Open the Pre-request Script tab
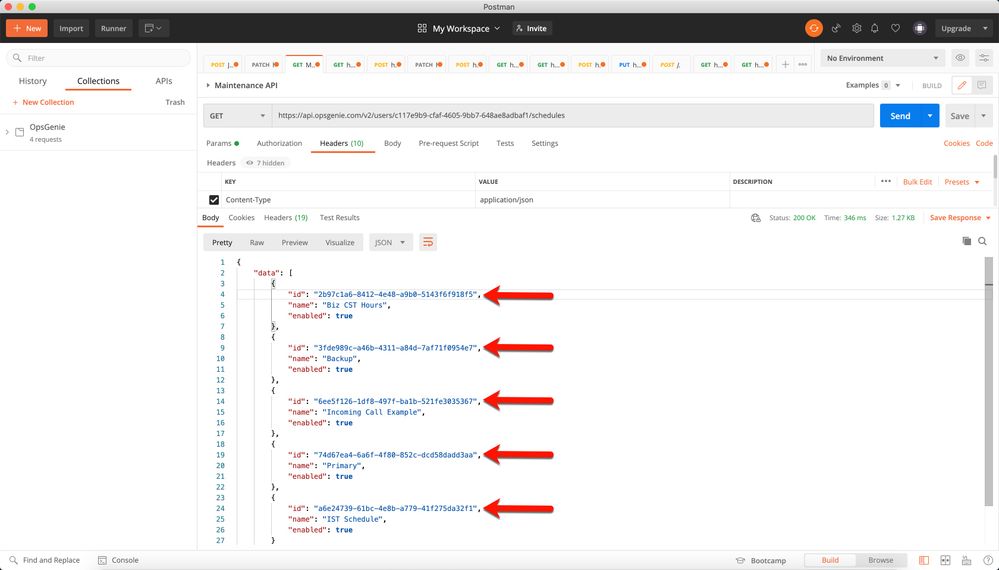This screenshot has width=999, height=570. [x=449, y=143]
